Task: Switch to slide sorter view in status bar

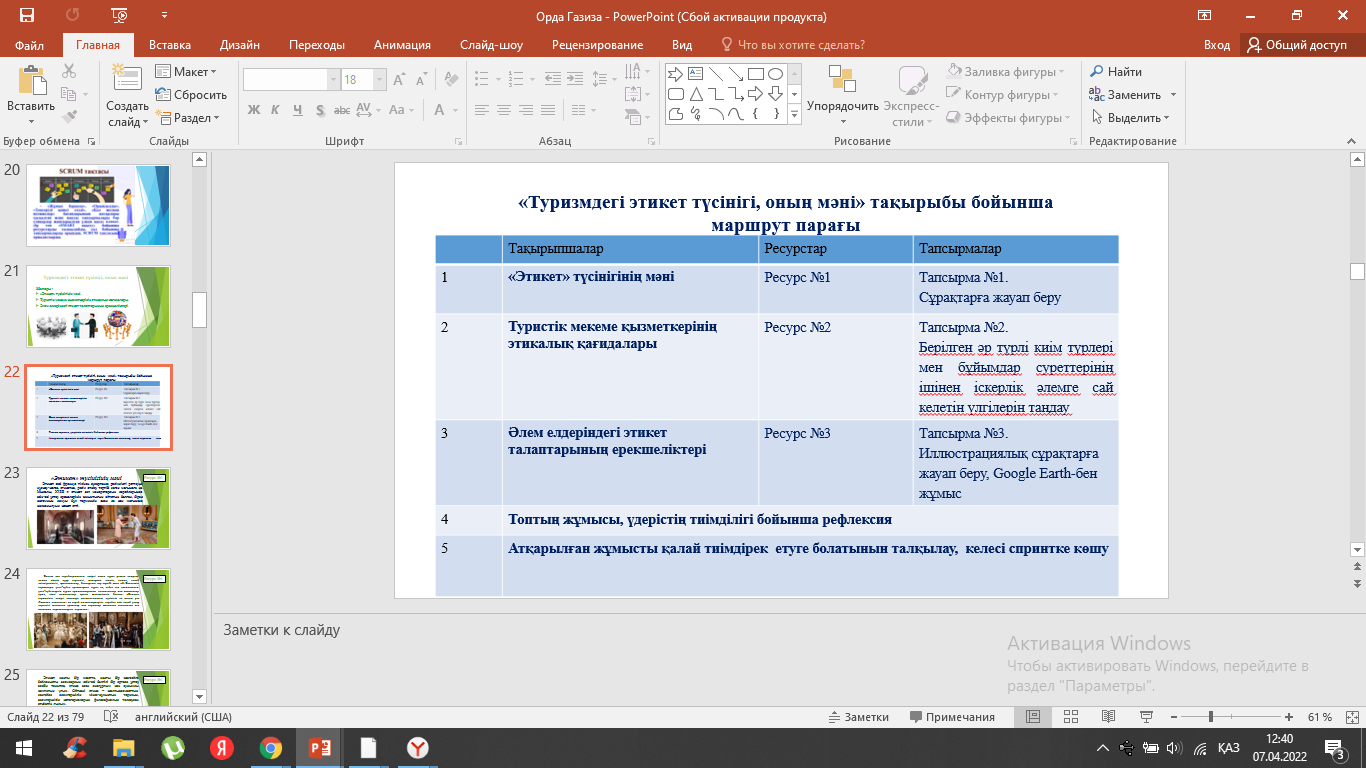Action: [1070, 717]
